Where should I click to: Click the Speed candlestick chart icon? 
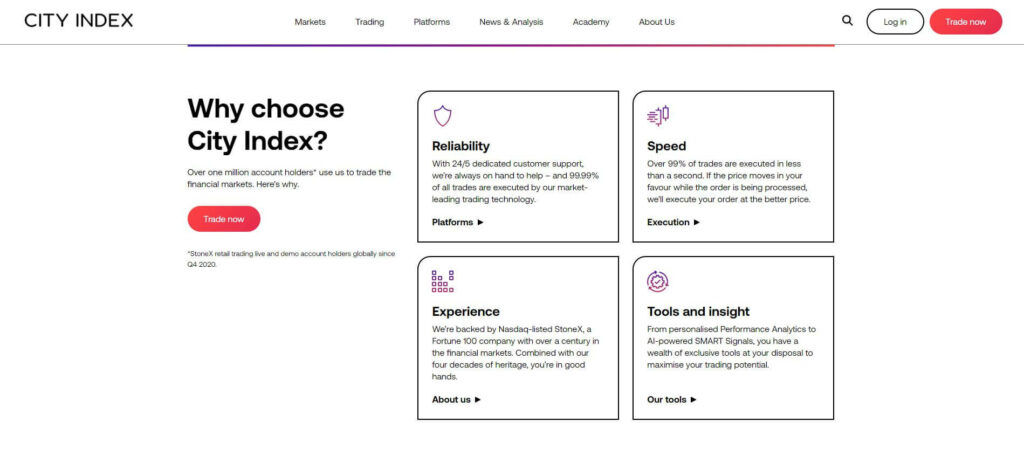click(658, 116)
